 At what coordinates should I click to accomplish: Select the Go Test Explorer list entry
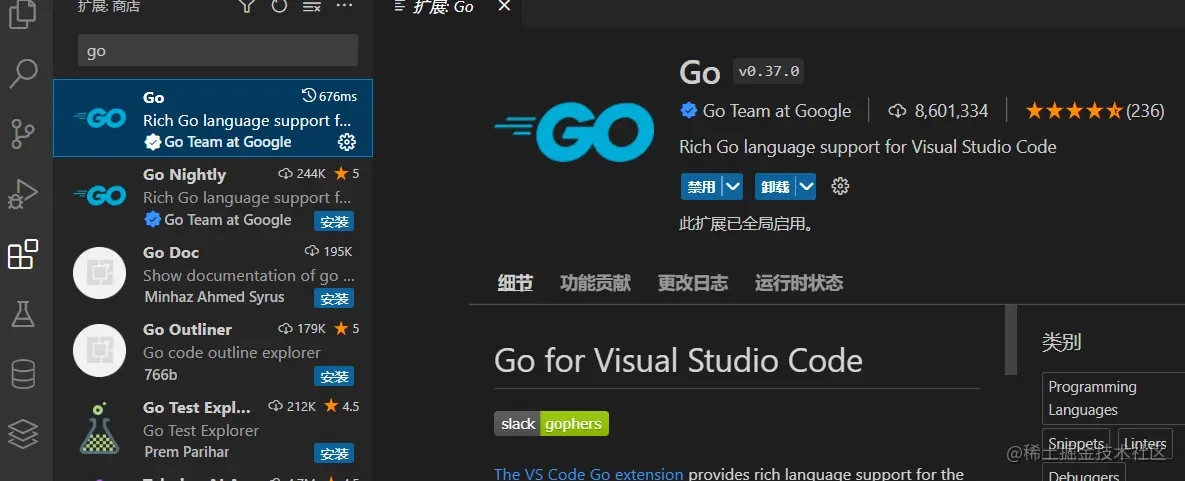tap(213, 428)
